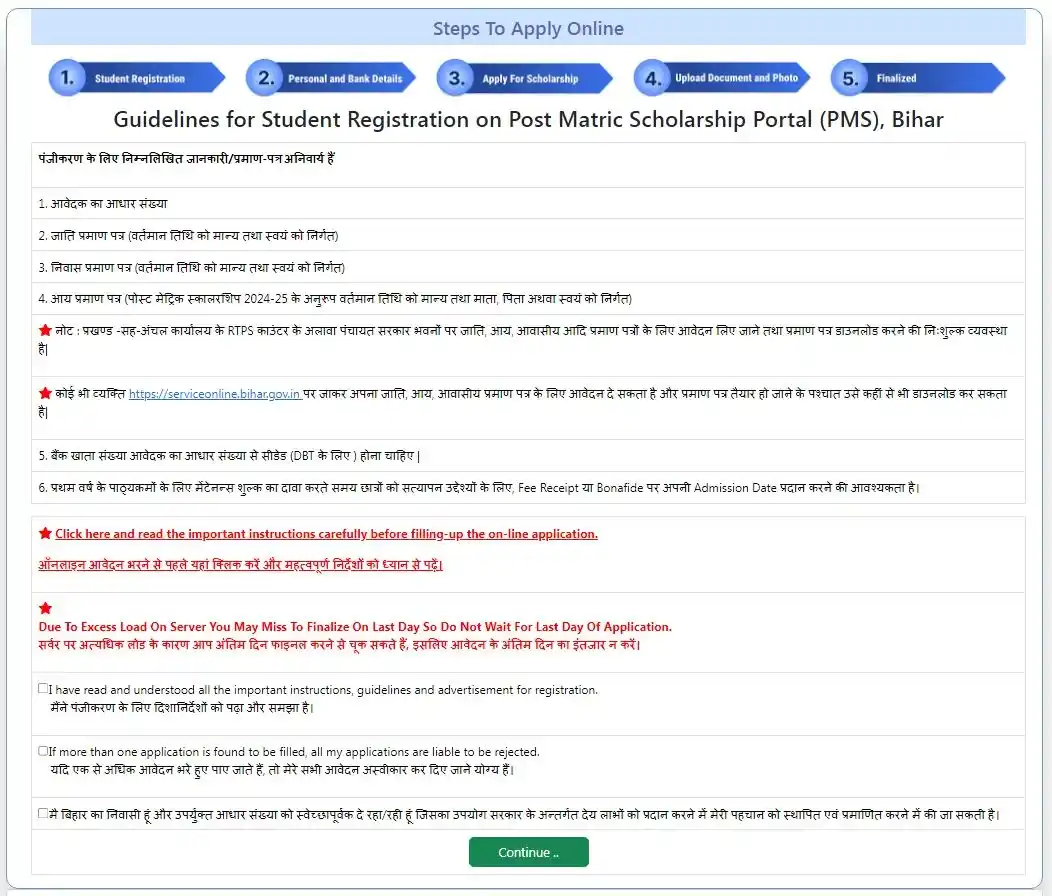
Task: Click the number 5 step circle
Action: (848, 78)
